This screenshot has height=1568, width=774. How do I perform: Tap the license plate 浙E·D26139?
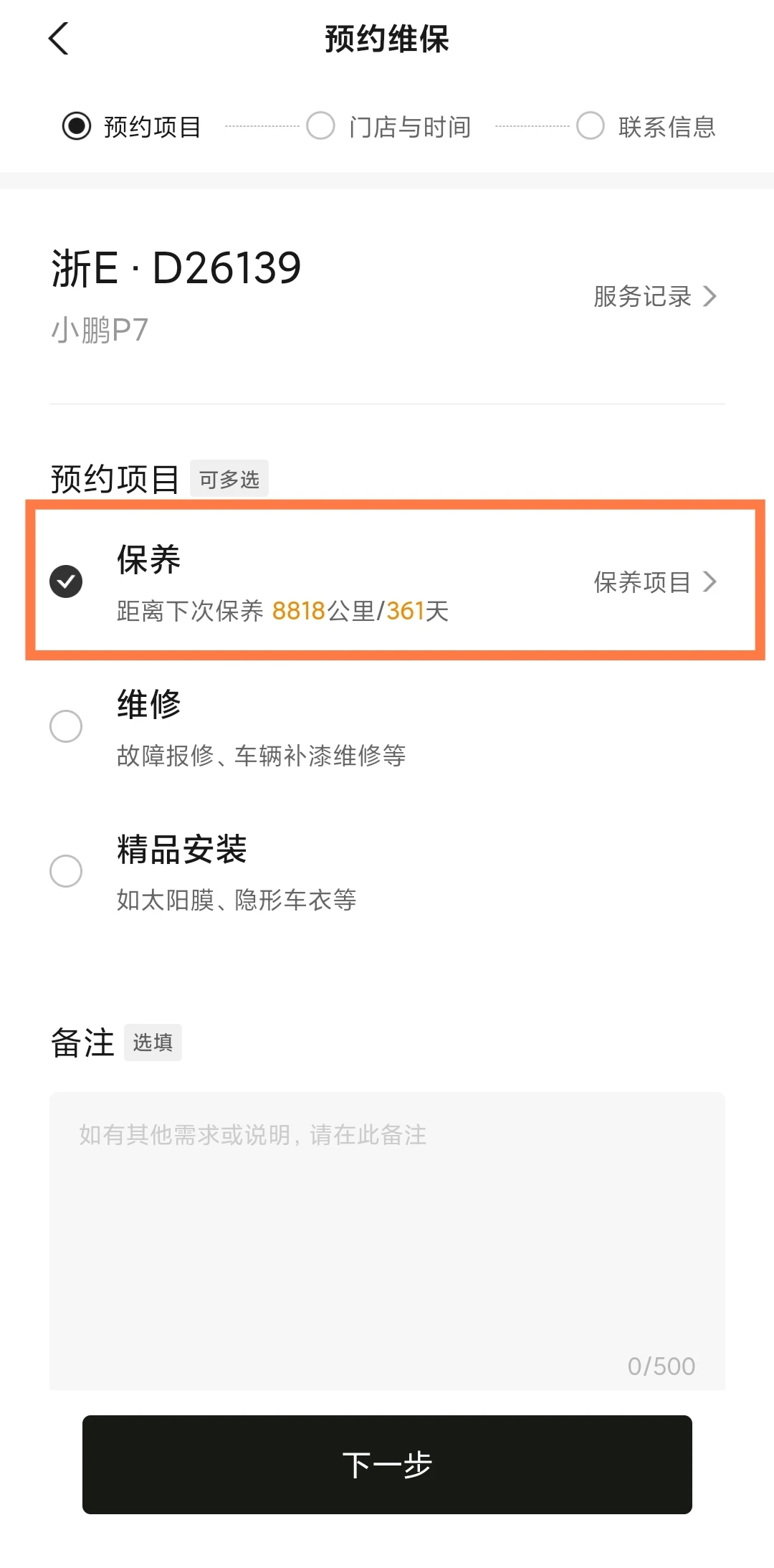[x=176, y=269]
